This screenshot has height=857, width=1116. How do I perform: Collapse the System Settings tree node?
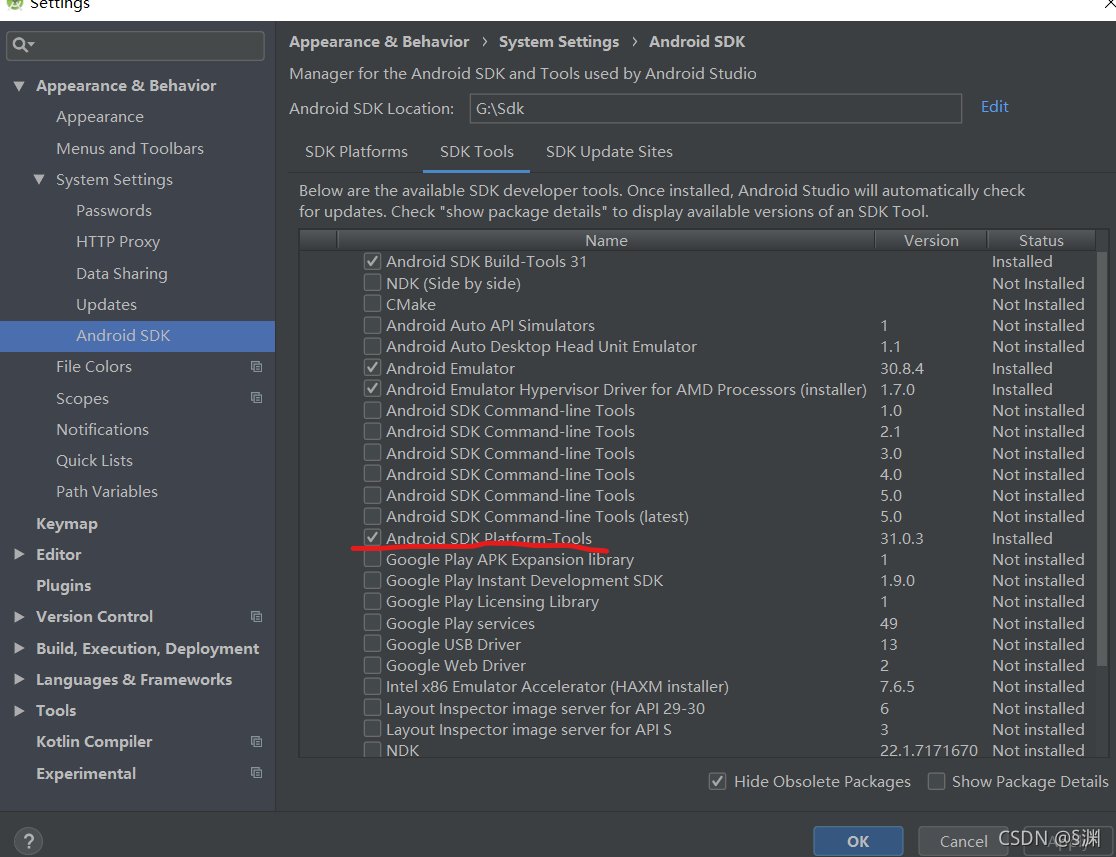coord(39,179)
